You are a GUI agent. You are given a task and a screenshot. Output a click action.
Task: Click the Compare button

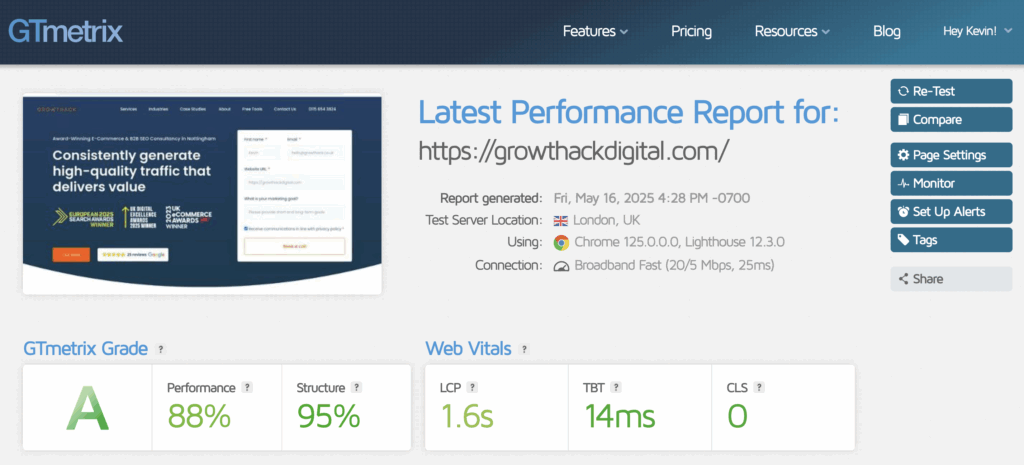(951, 120)
